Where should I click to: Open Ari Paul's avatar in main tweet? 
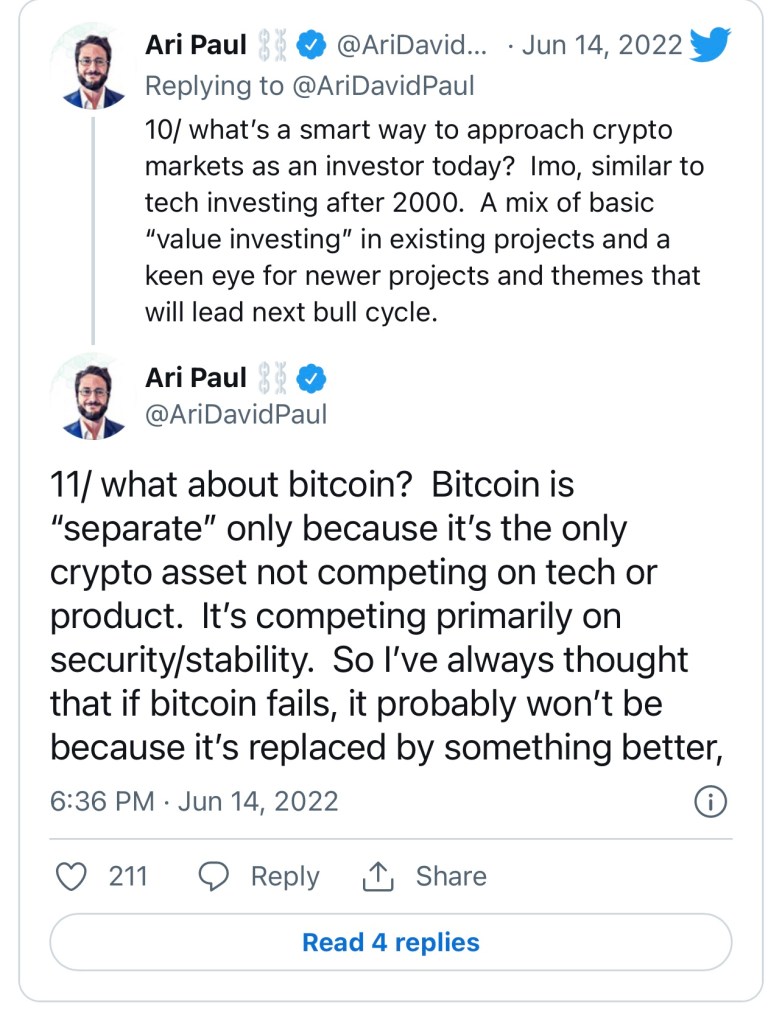(x=92, y=396)
